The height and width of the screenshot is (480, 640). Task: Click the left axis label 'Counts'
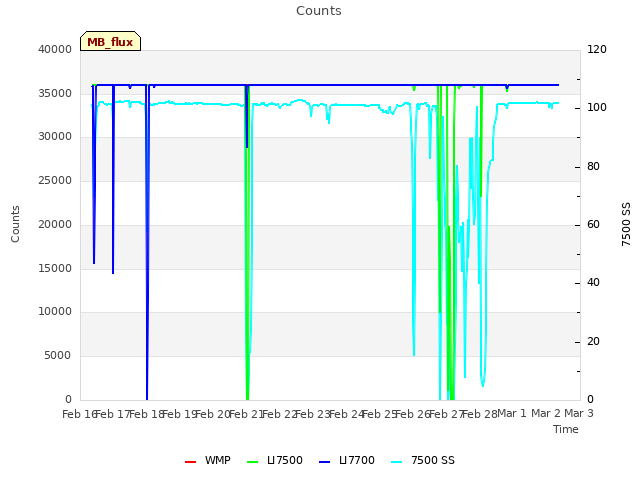[x=15, y=224]
